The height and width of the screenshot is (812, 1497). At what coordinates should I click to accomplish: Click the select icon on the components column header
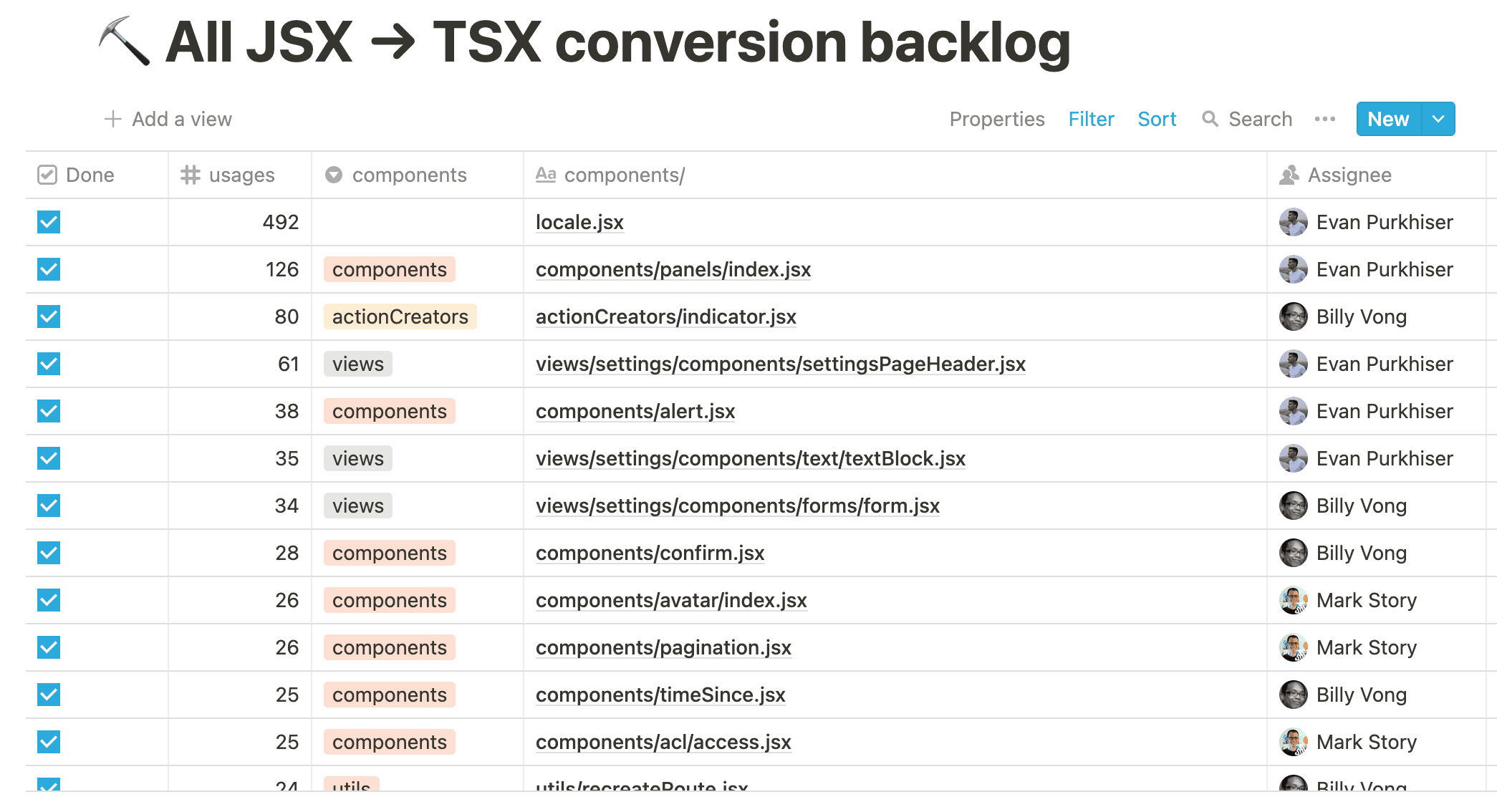(x=334, y=174)
